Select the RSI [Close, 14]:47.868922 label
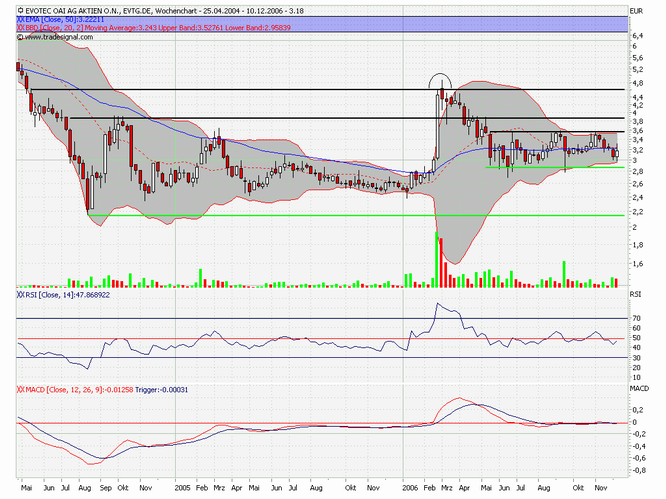The height and width of the screenshot is (499, 666). (68, 294)
